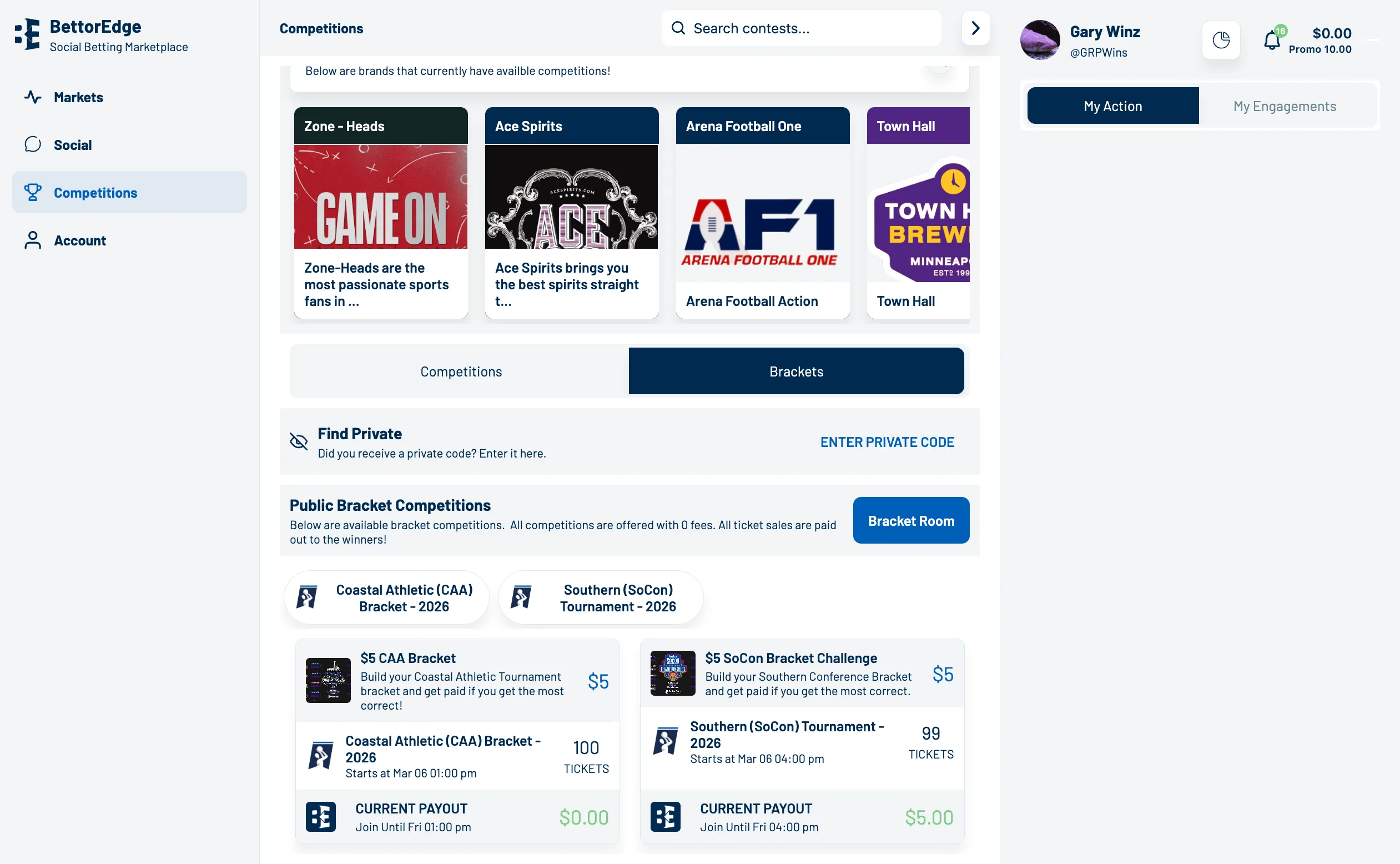Click NCAA icon in Coastal Athletic chip

[307, 597]
